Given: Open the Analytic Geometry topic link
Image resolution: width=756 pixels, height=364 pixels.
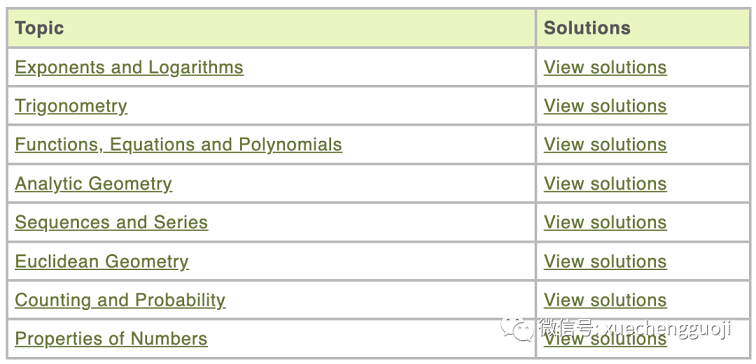Looking at the screenshot, I should coord(94,184).
